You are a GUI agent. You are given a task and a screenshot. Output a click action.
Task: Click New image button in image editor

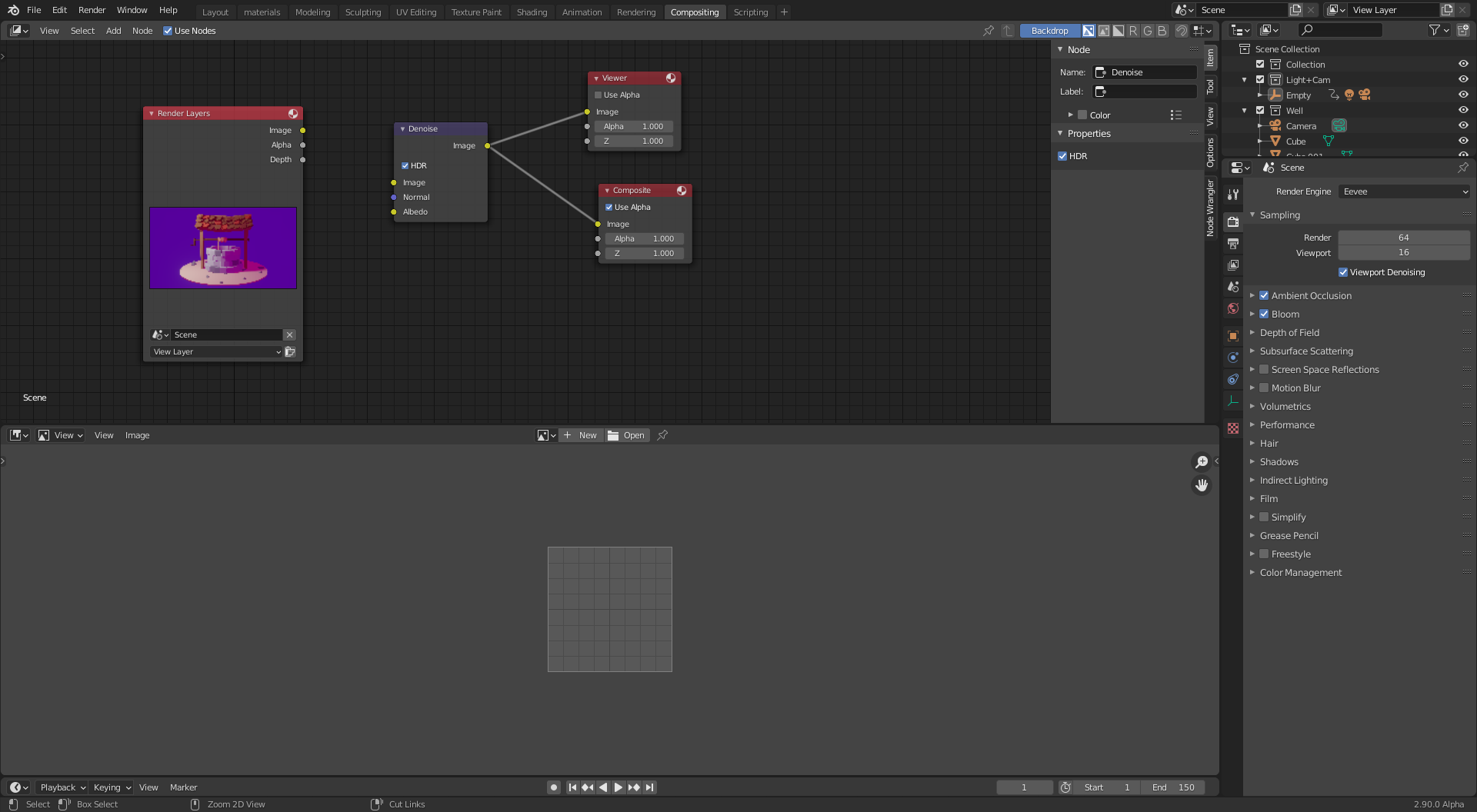tap(581, 435)
